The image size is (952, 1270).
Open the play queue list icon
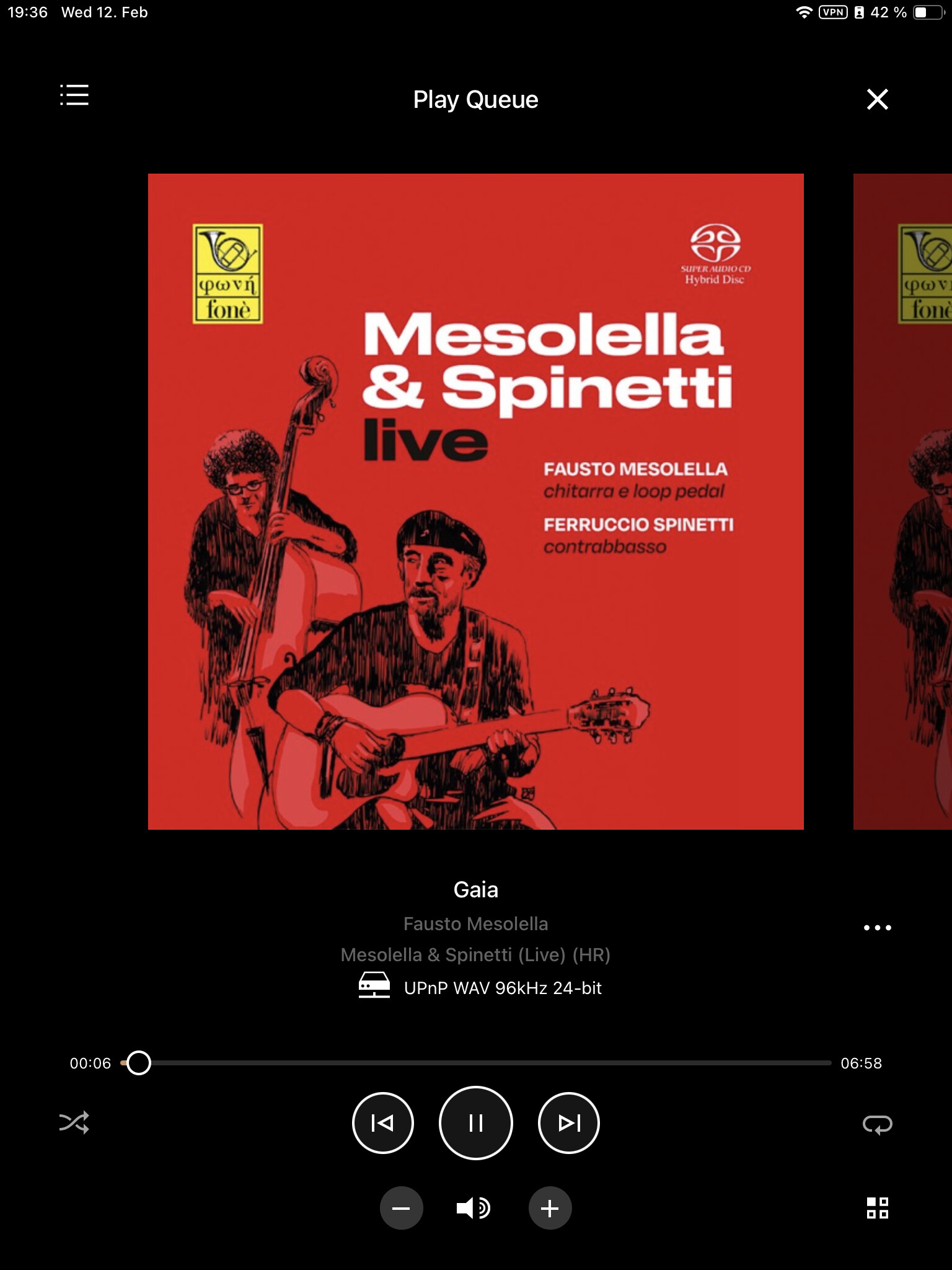tap(74, 95)
